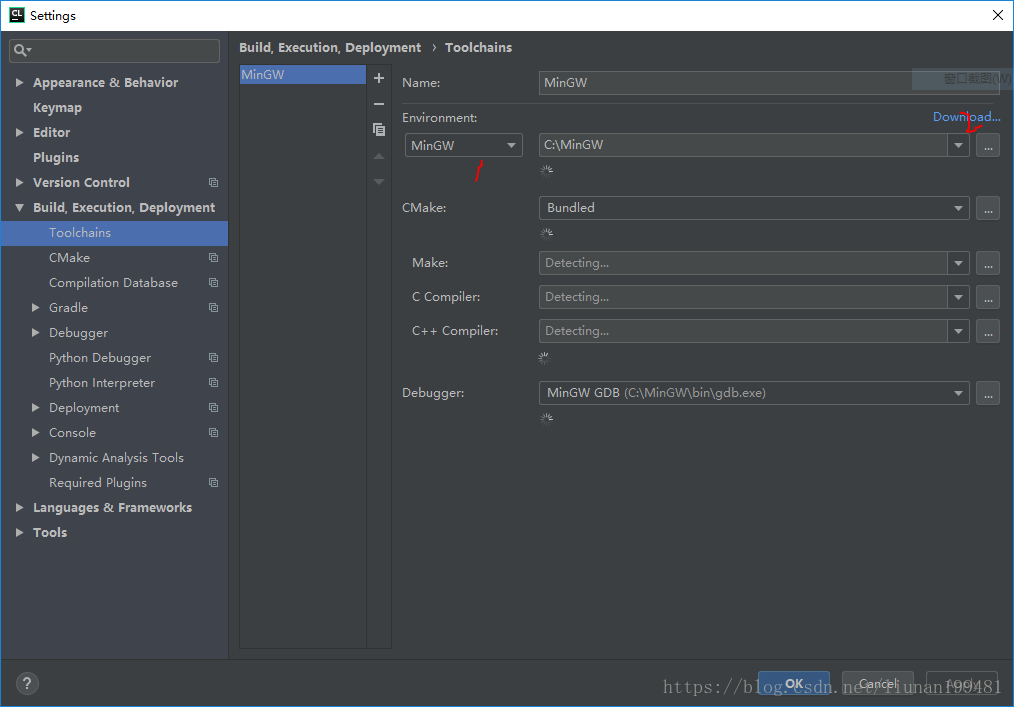The image size is (1014, 707).
Task: Open Compilation Database settings
Action: click(113, 283)
